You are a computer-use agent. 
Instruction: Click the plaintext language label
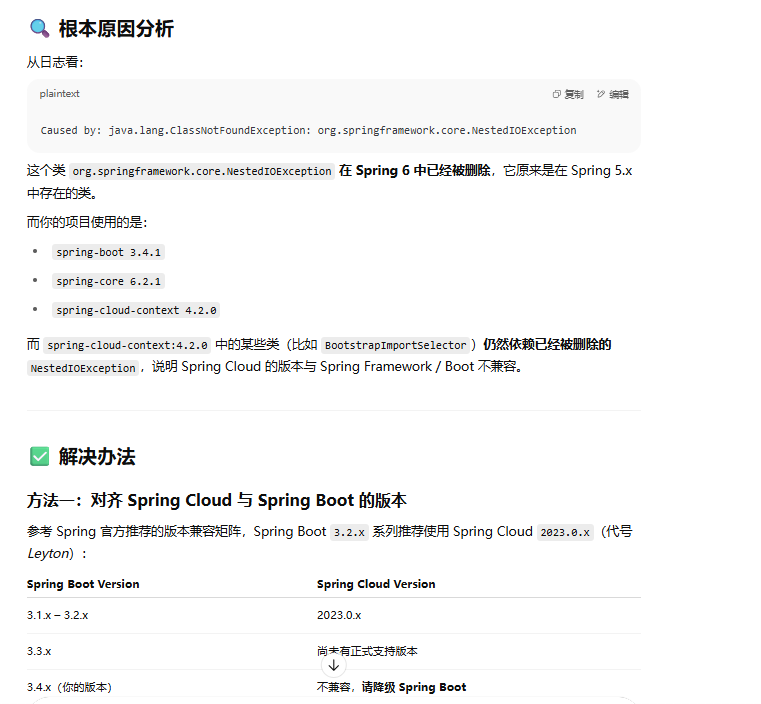coord(60,94)
